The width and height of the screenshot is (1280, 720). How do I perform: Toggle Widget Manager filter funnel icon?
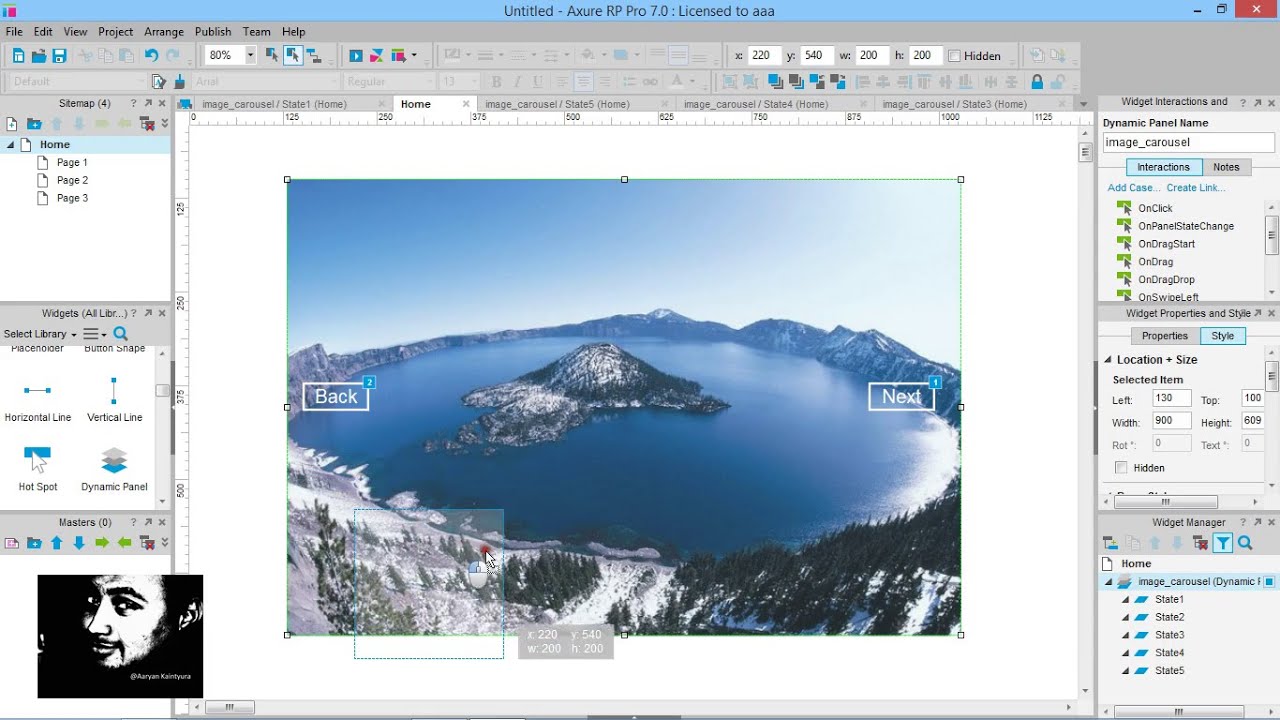1223,543
